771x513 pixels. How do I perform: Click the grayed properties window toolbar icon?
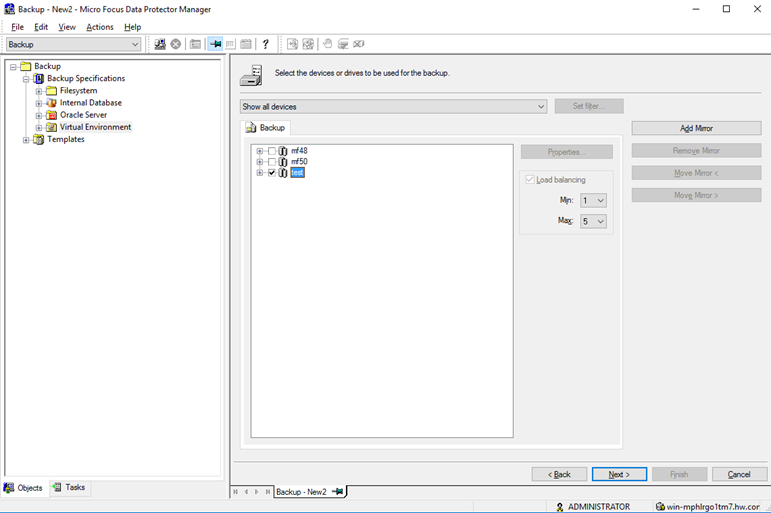(x=195, y=44)
